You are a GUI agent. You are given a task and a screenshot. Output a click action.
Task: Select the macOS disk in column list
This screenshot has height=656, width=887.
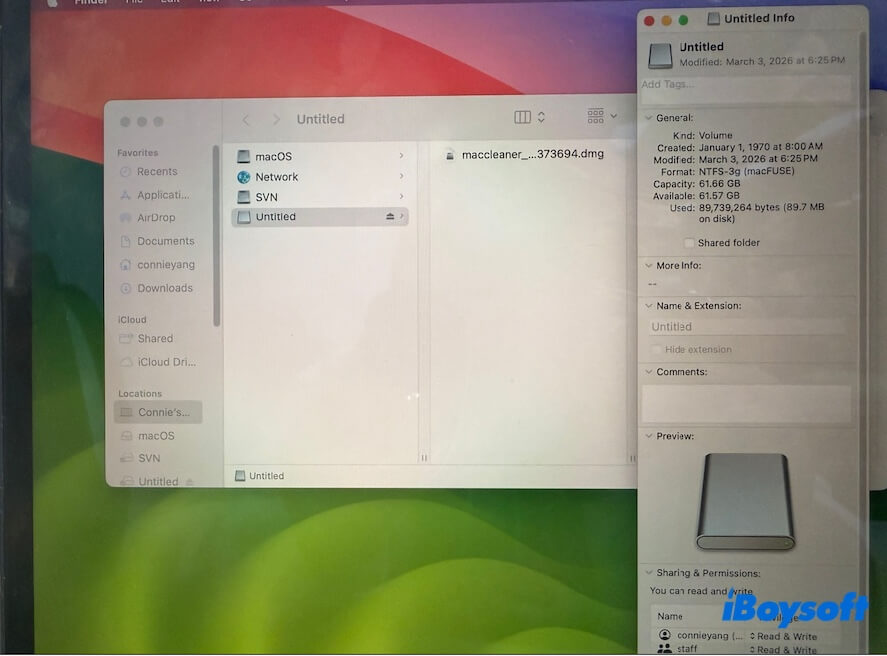click(x=320, y=157)
